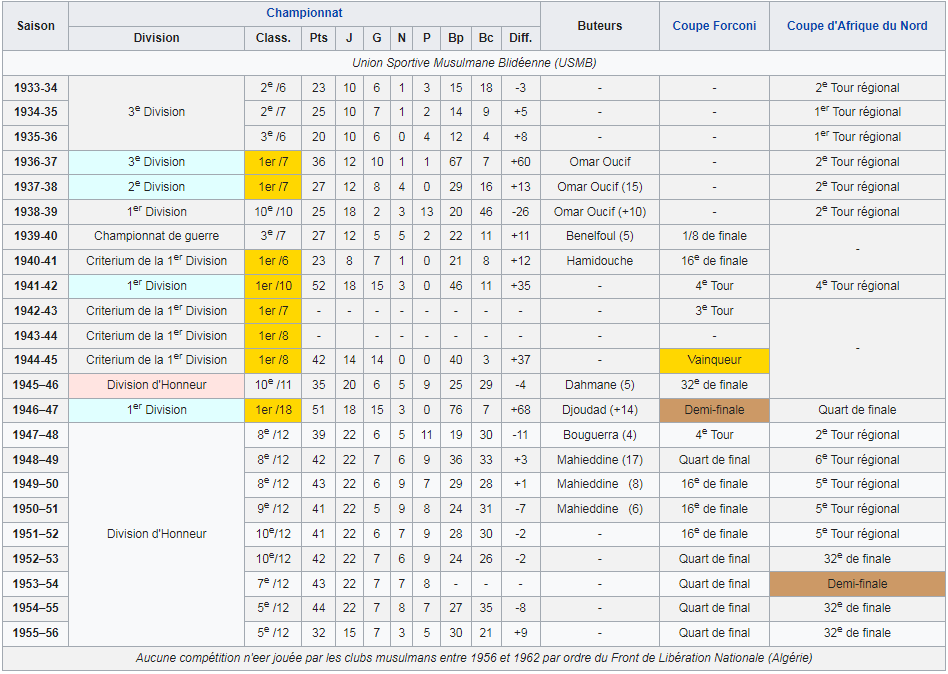Select the 1936-37 season cell
This screenshot has height=674, width=948.
36,162
